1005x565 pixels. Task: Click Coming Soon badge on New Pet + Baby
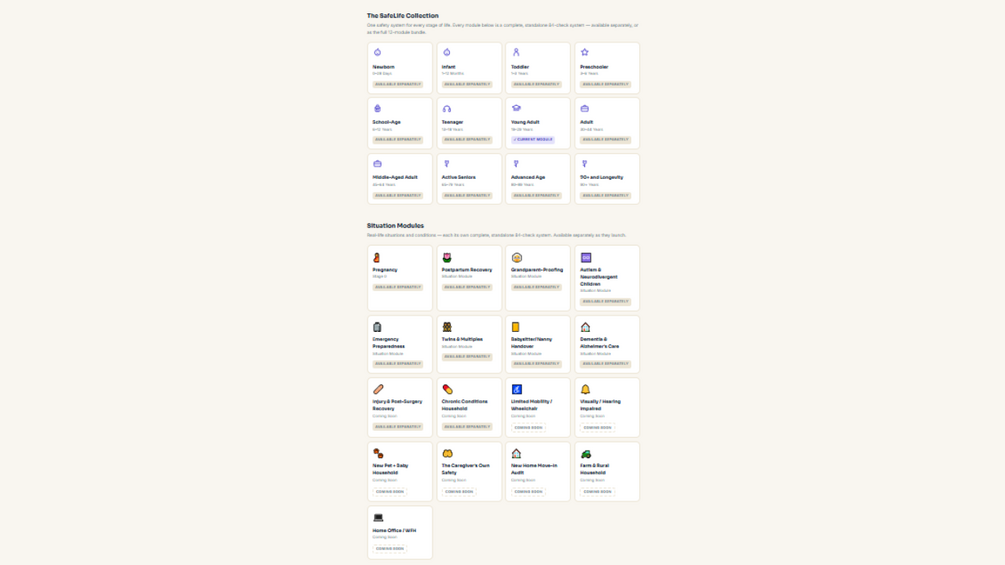(390, 491)
